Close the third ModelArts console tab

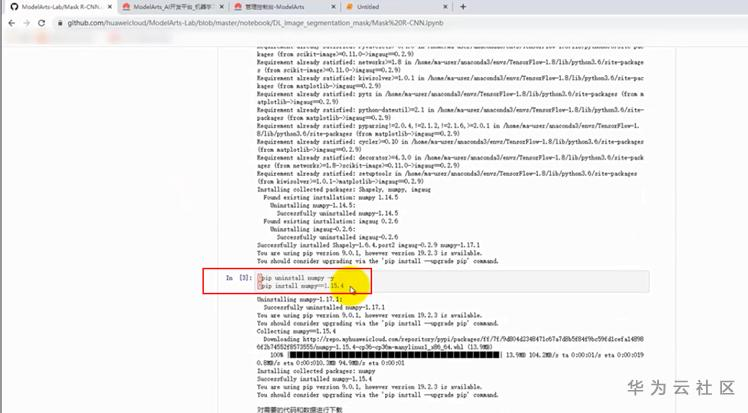(333, 7)
